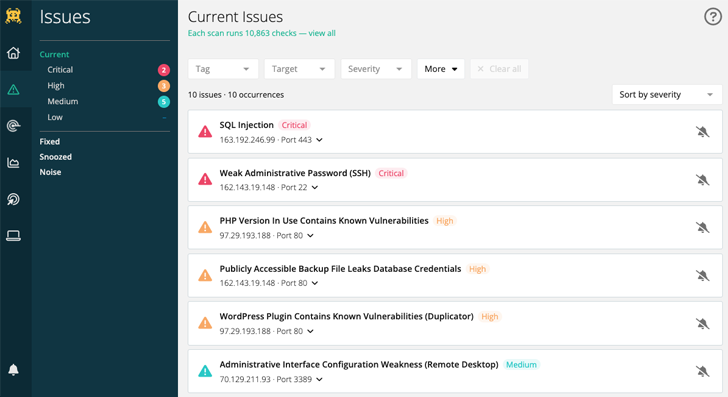This screenshot has height=397, width=728.
Task: Open the Target filter dropdown
Action: (x=299, y=69)
